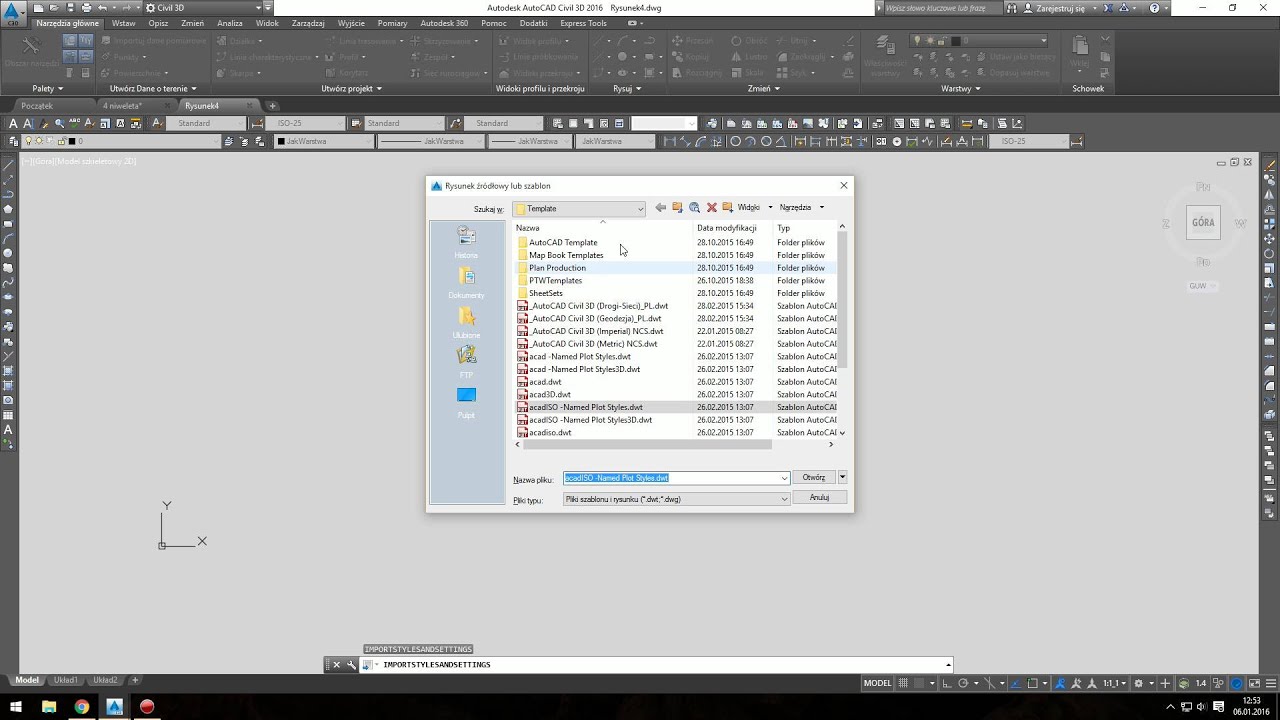Toggle clean screen icon in status bar
This screenshot has height=720, width=1280.
tap(1253, 683)
